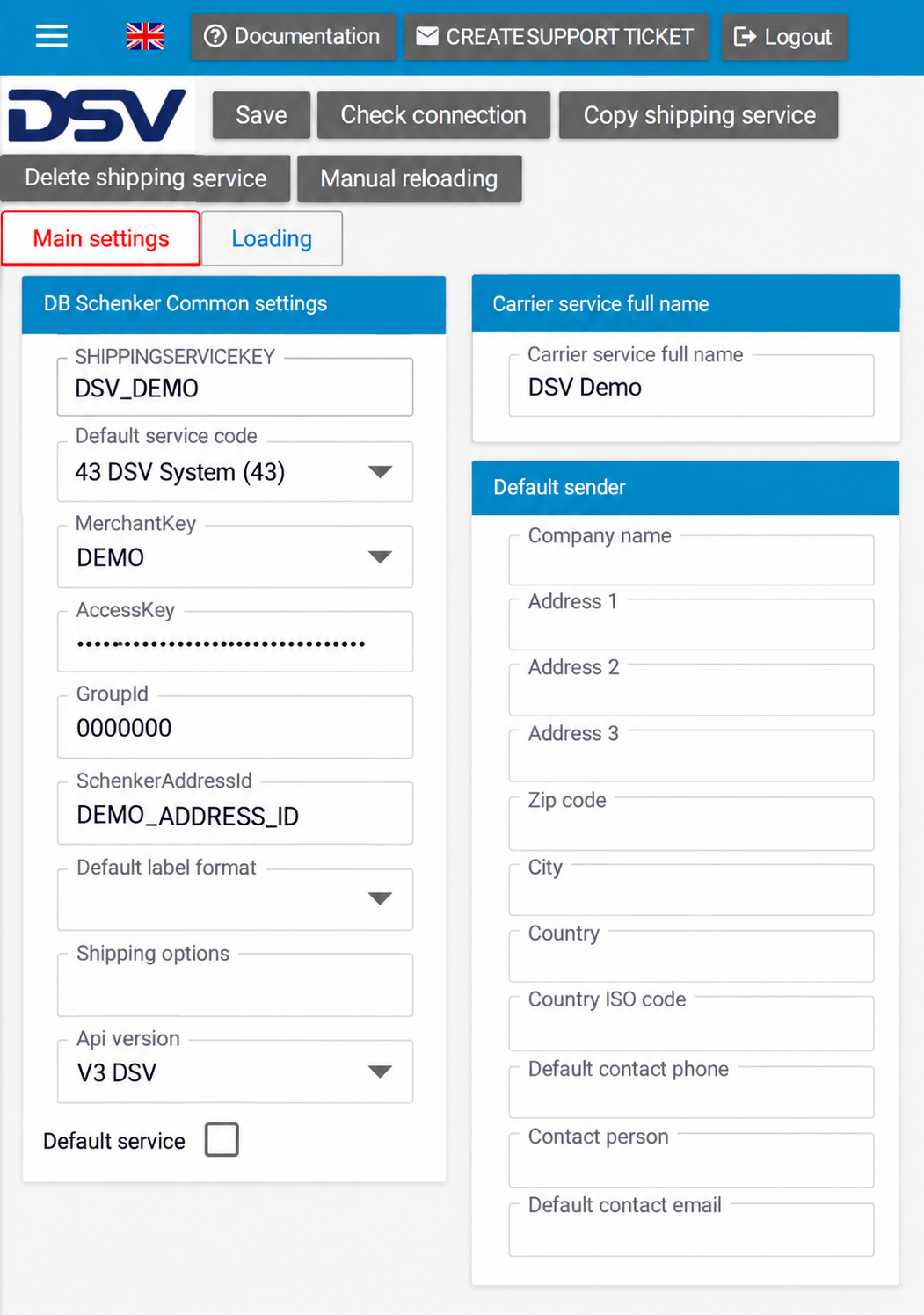Screen dimensions: 924x1315
Task: Click the Company name field
Action: click(691, 561)
